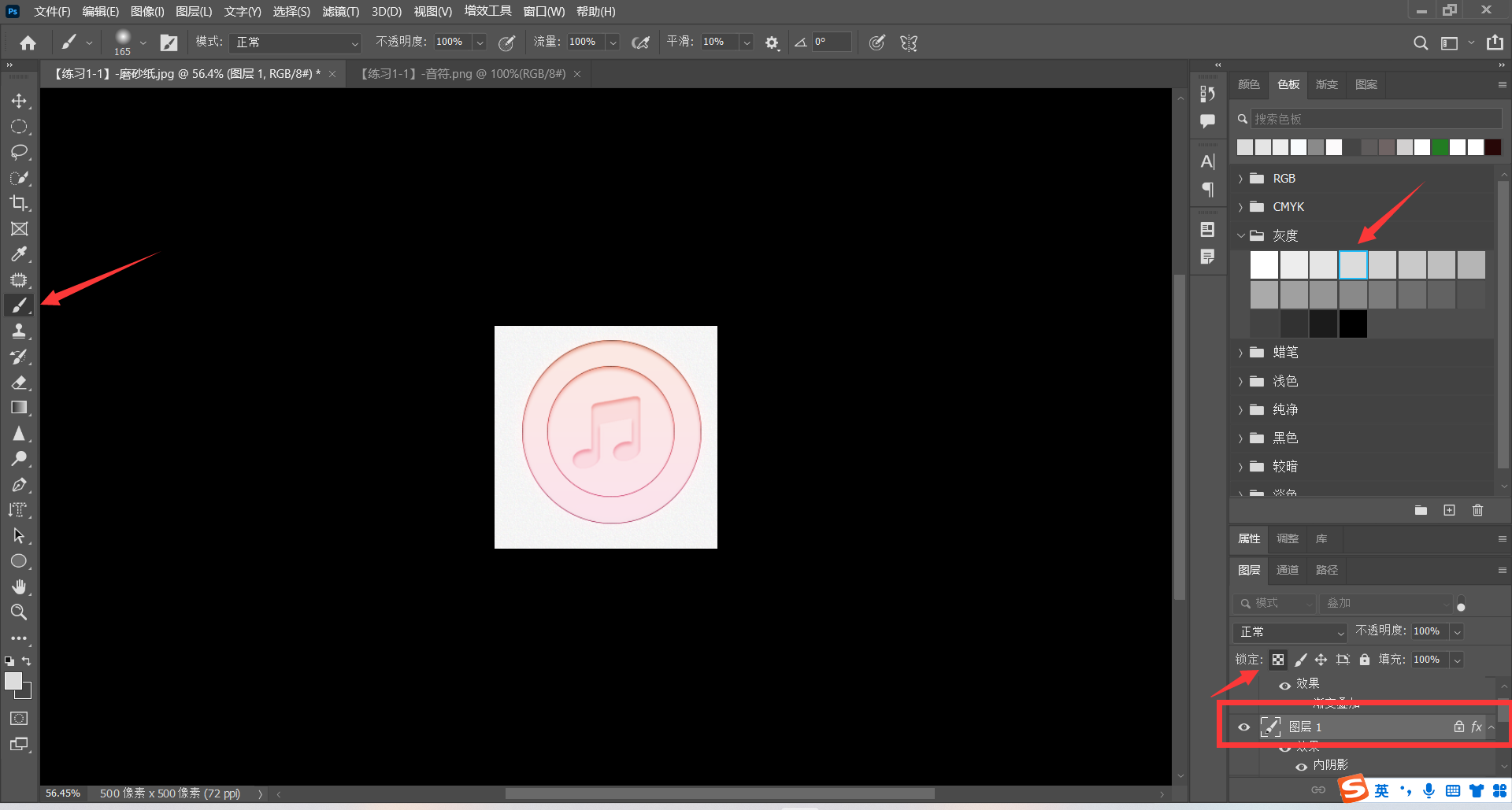Expand the RGB swatch group
Image resolution: width=1512 pixels, height=810 pixels.
[1241, 179]
